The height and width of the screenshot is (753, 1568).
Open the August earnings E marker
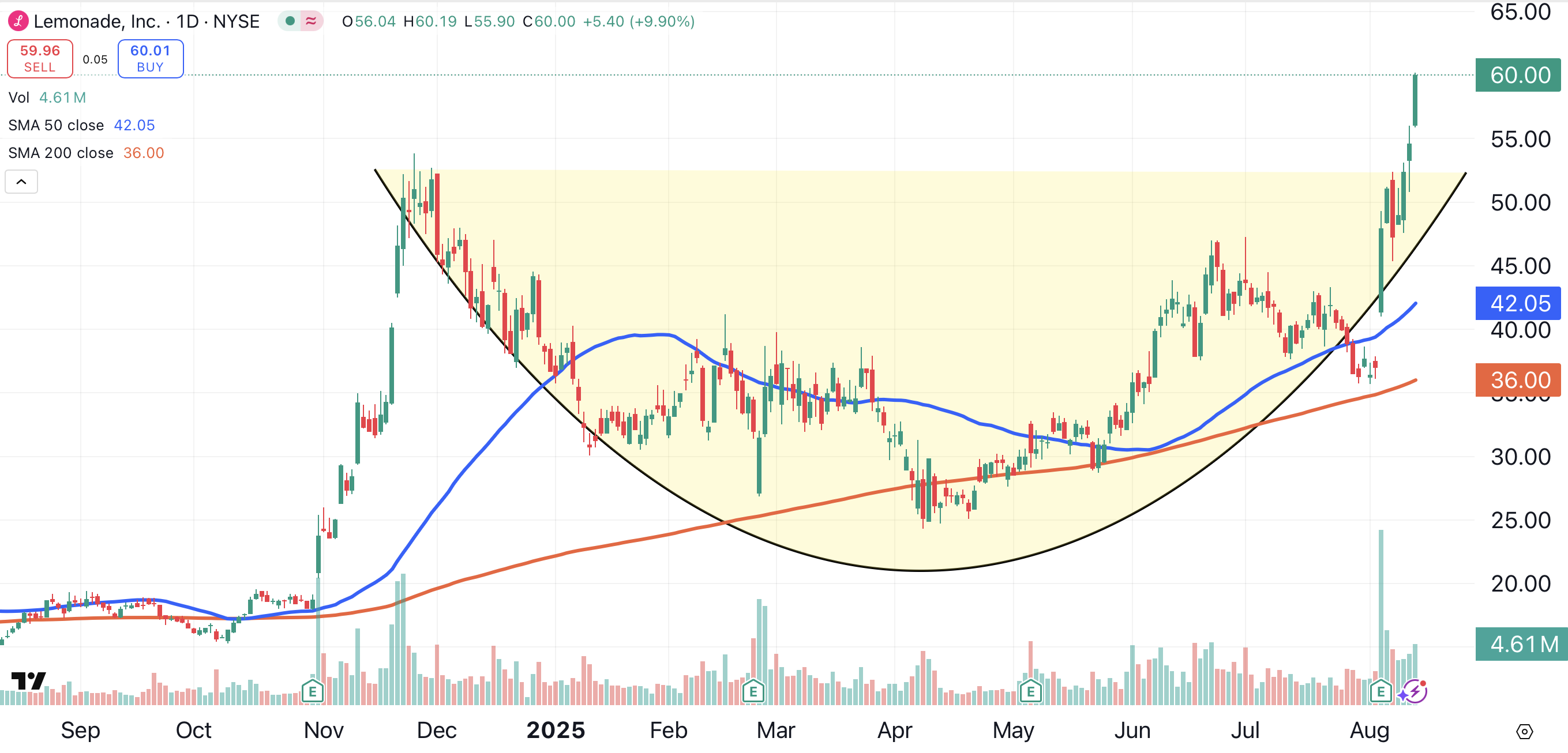pos(1381,691)
